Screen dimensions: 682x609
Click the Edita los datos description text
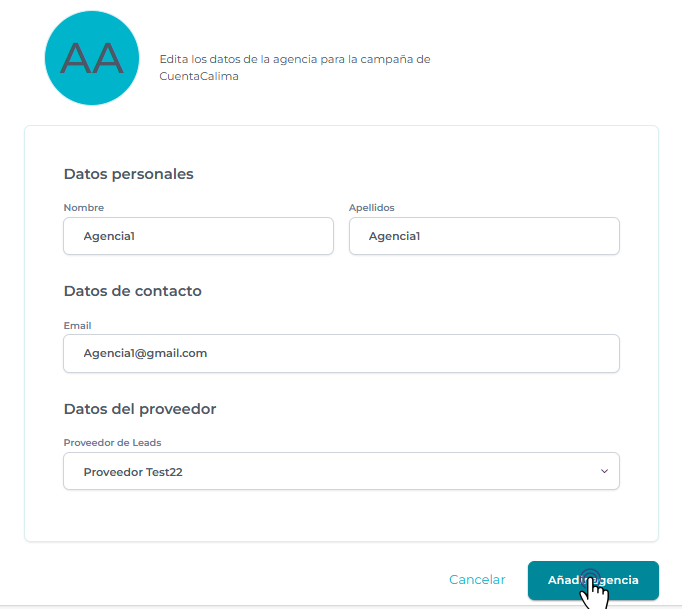click(x=294, y=59)
